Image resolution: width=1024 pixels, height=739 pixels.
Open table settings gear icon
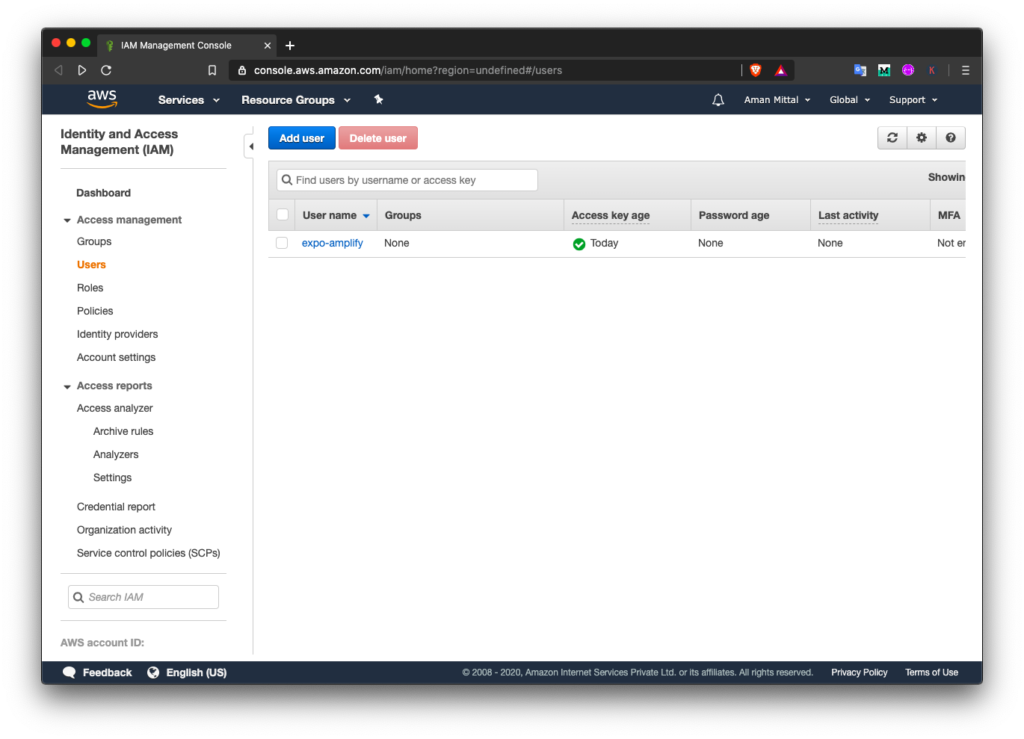pyautogui.click(x=921, y=138)
